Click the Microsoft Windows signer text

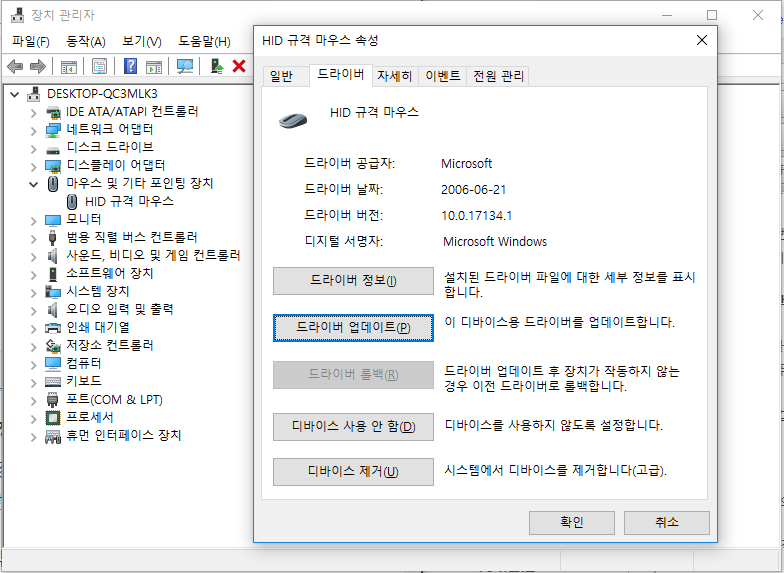point(495,242)
